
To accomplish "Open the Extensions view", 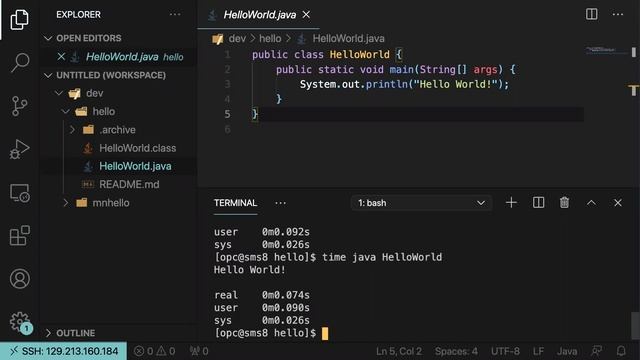I will coord(20,236).
